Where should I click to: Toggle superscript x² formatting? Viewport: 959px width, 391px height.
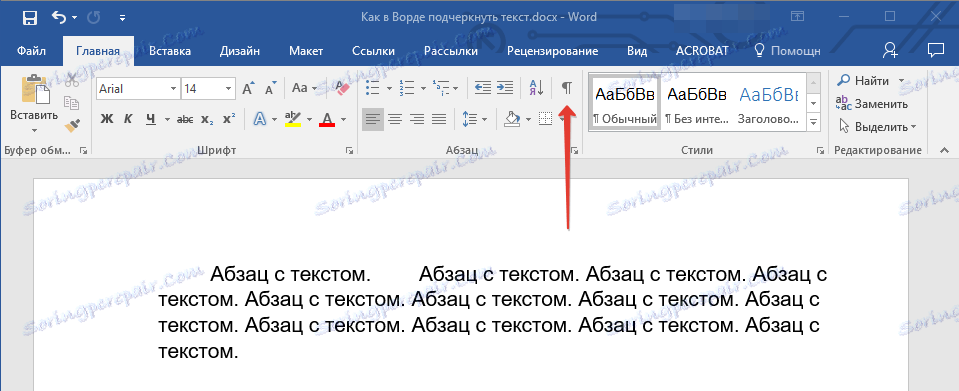[229, 119]
